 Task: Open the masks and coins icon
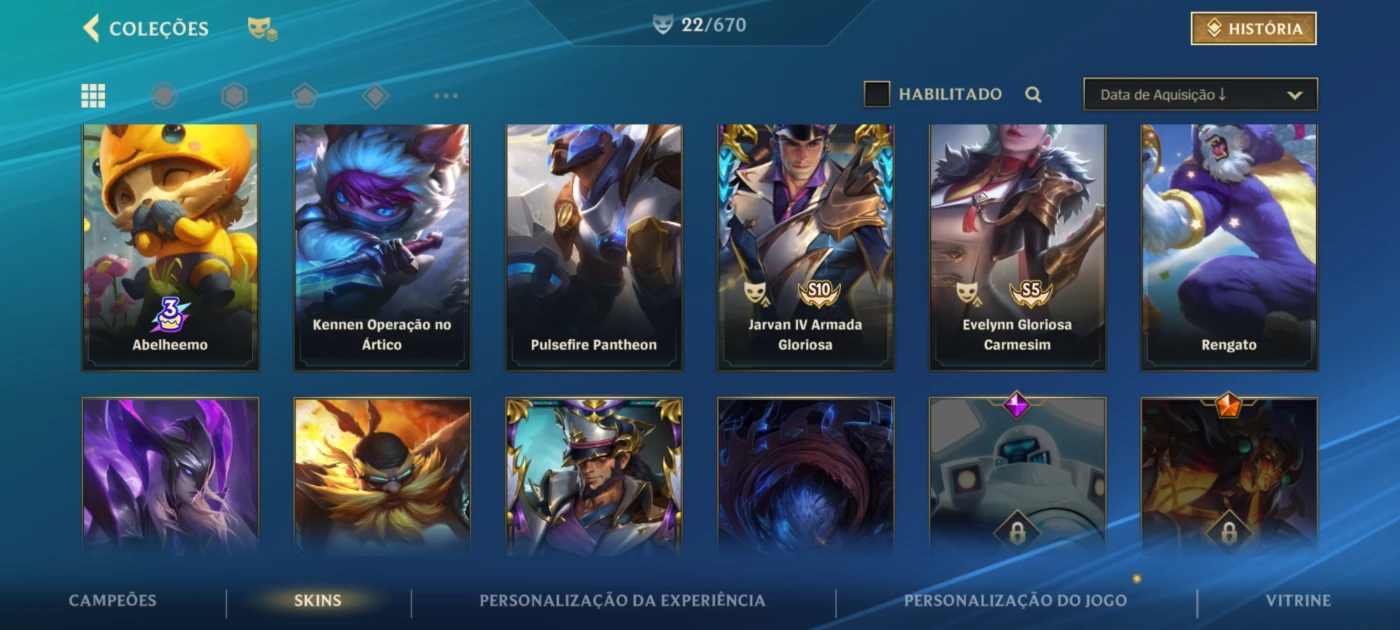pos(262,29)
